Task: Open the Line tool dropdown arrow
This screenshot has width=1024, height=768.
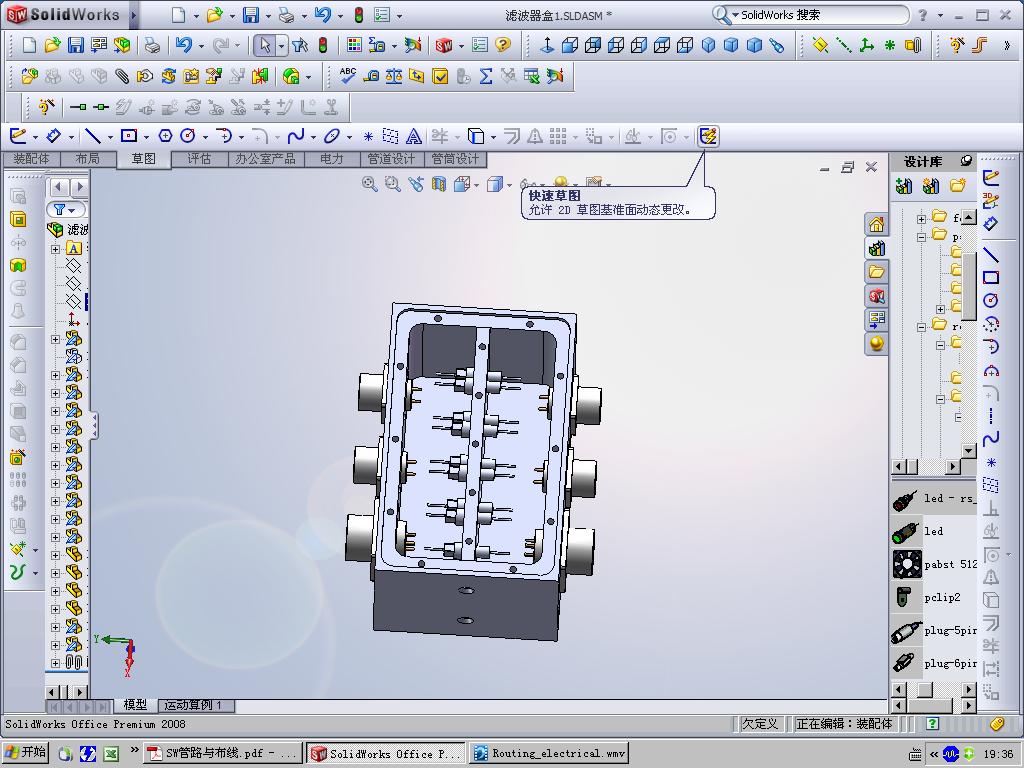Action: (x=110, y=136)
